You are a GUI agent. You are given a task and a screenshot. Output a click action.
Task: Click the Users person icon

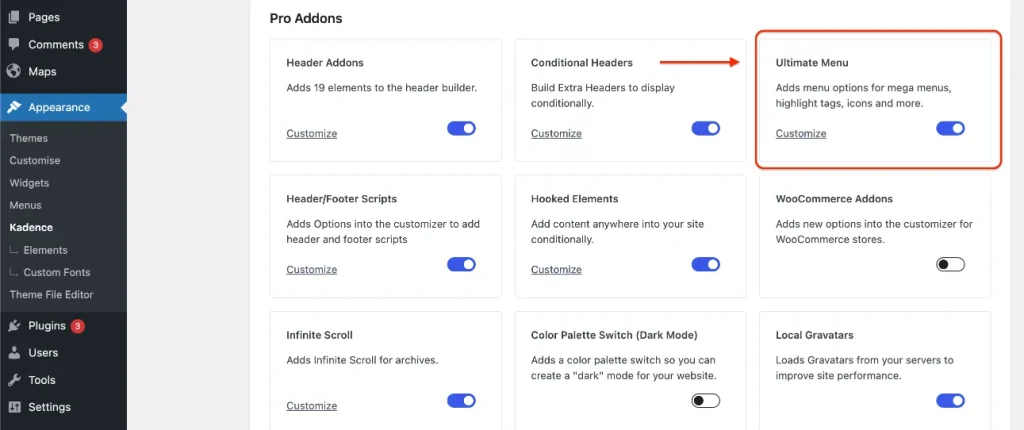tap(14, 352)
